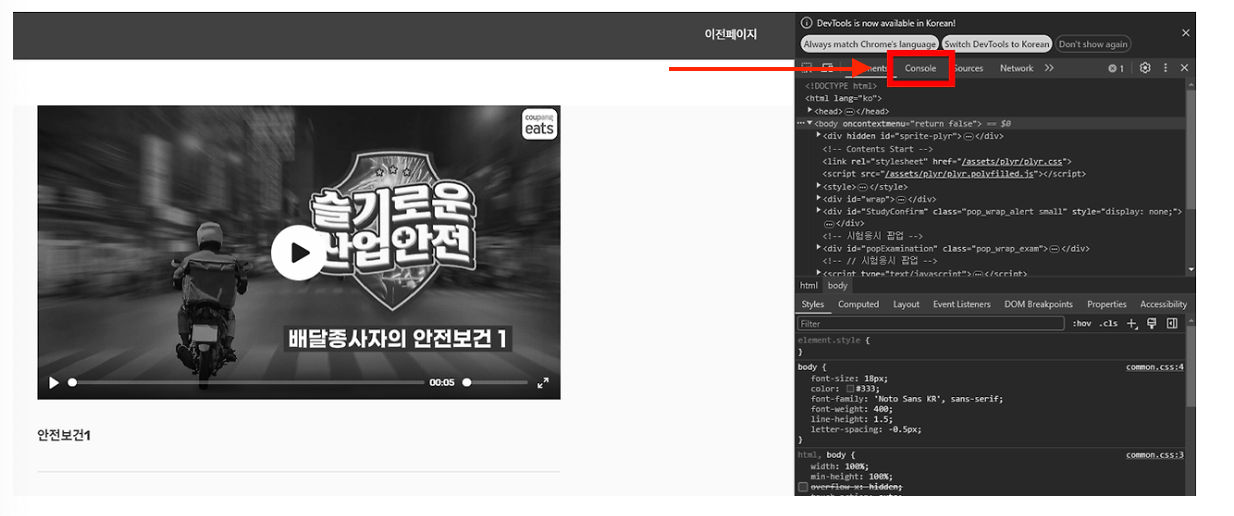1234x516 pixels.
Task: Click the body breadcrumb
Action: click(x=838, y=285)
